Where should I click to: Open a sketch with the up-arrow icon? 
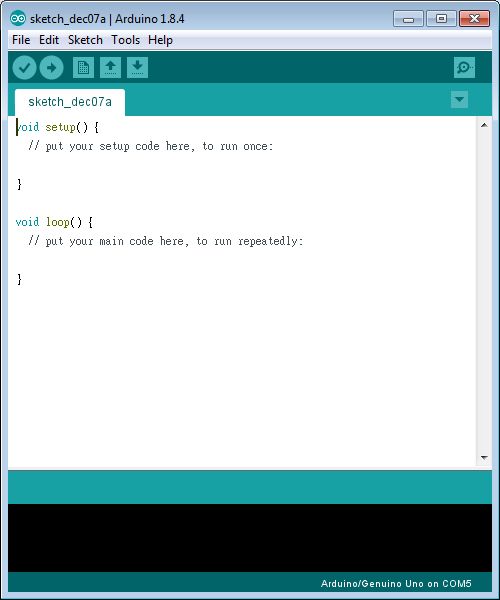[x=111, y=68]
